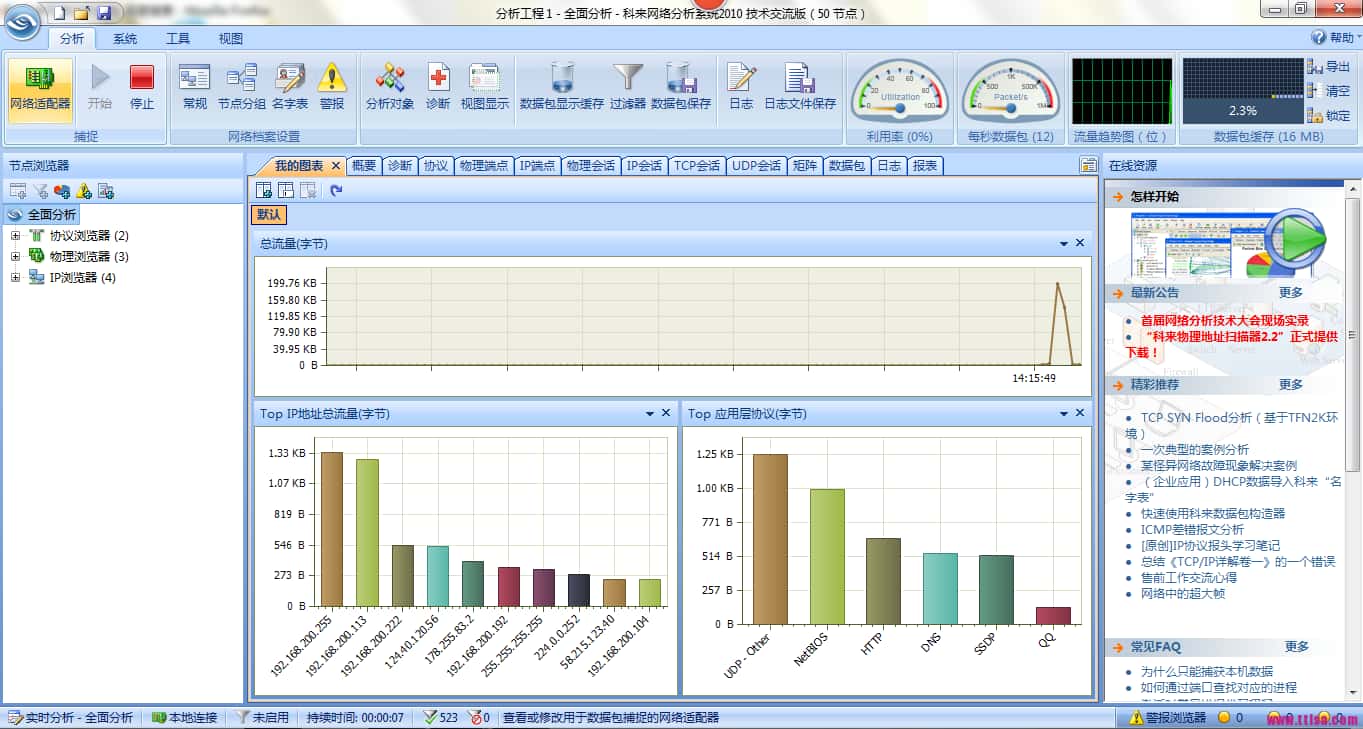Image resolution: width=1363 pixels, height=729 pixels.
Task: Click 更多 link beside 最新公告
Action: [x=1291, y=293]
